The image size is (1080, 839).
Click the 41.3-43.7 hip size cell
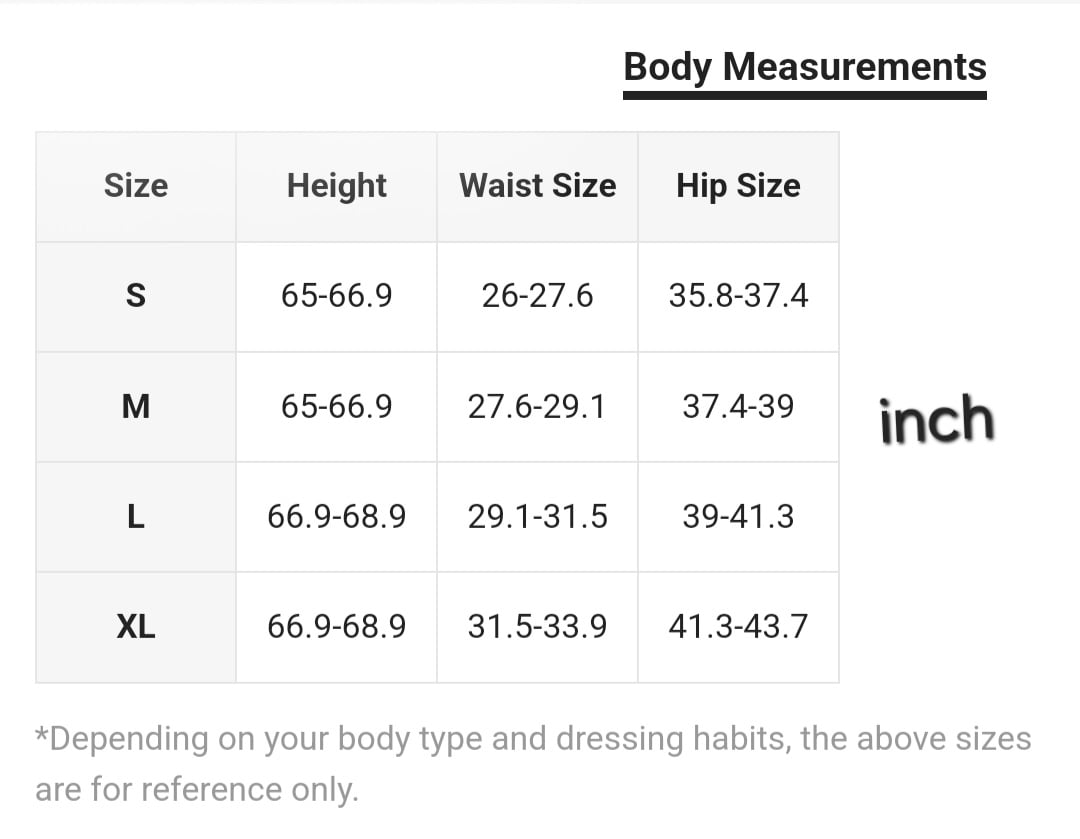738,627
